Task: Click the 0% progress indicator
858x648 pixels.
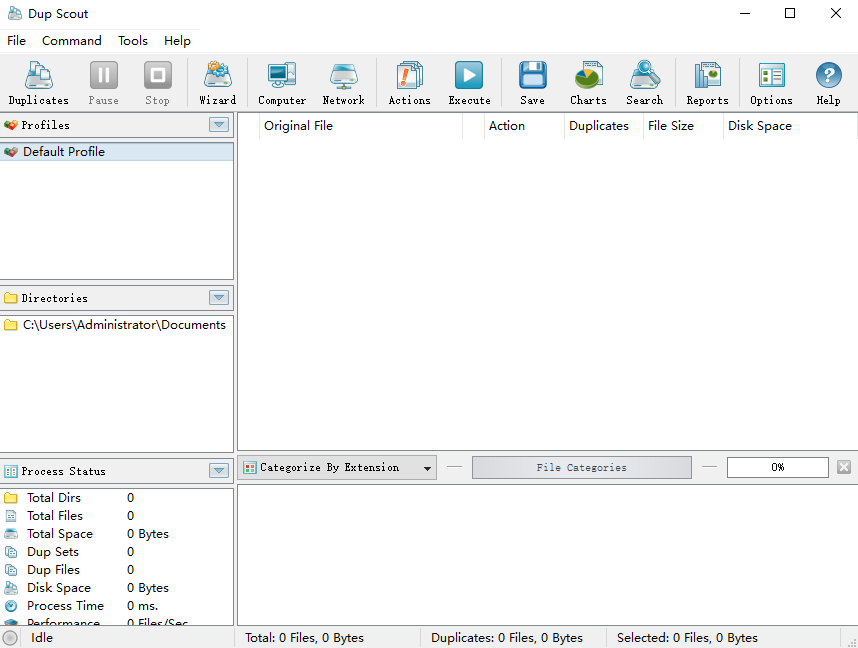Action: 777,468
